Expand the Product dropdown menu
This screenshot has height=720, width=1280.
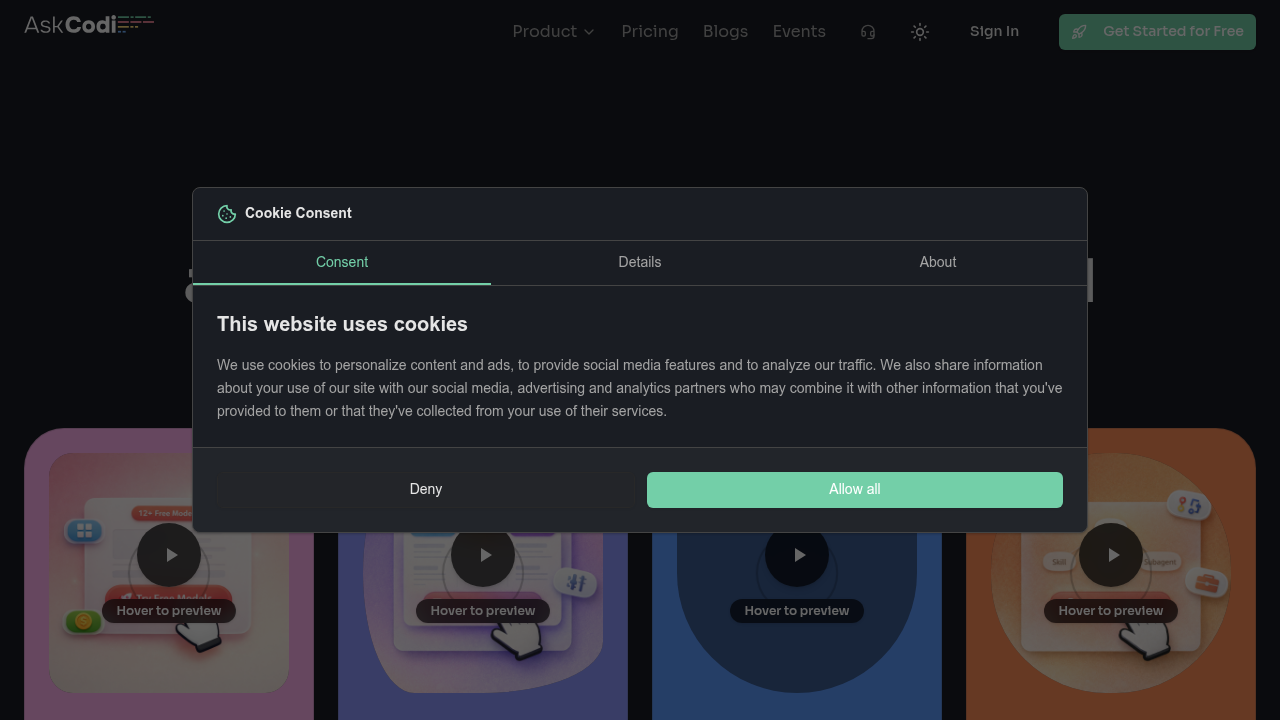pyautogui.click(x=553, y=32)
